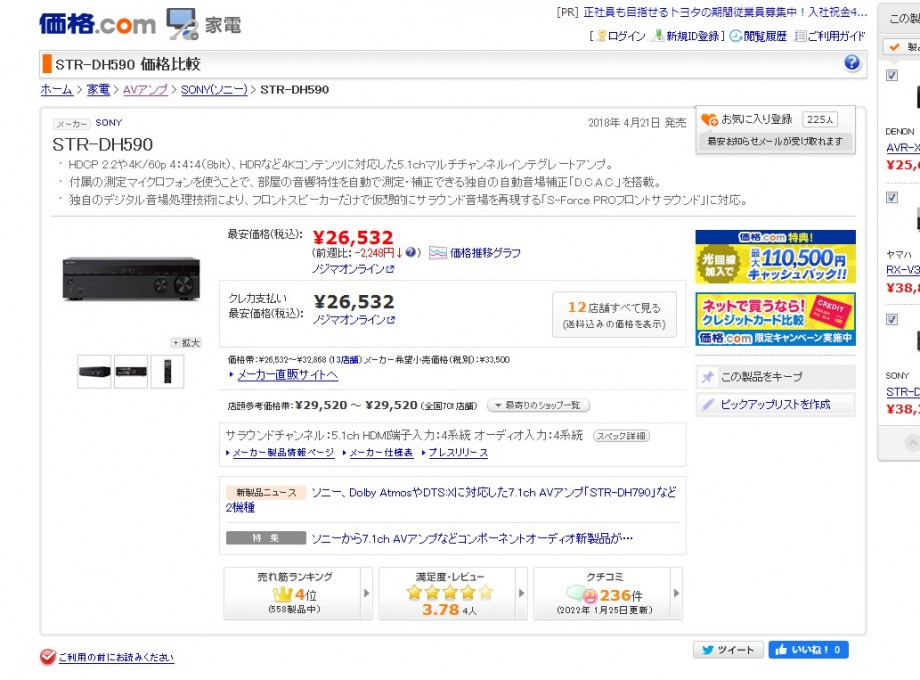
Task: Click arrow beside クチコミ panel
Action: pyautogui.click(x=677, y=593)
